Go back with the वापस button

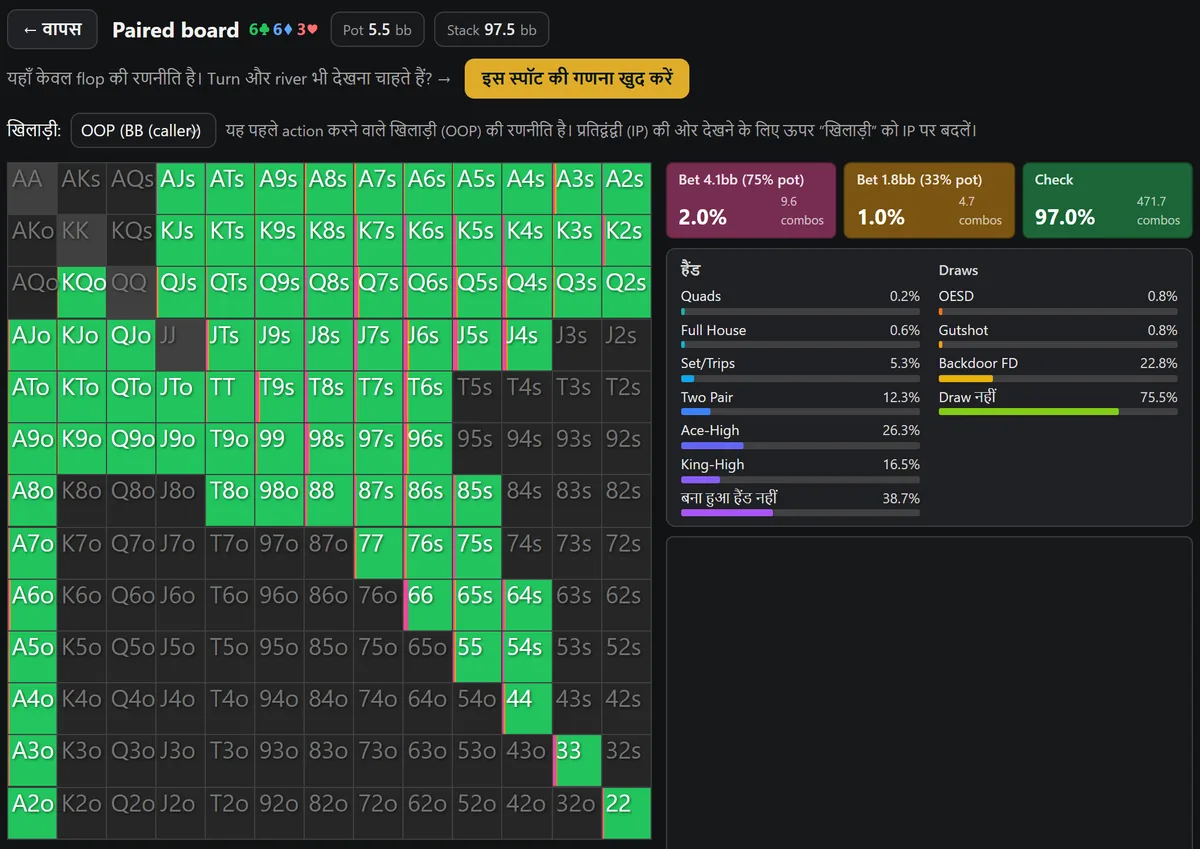[x=52, y=30]
